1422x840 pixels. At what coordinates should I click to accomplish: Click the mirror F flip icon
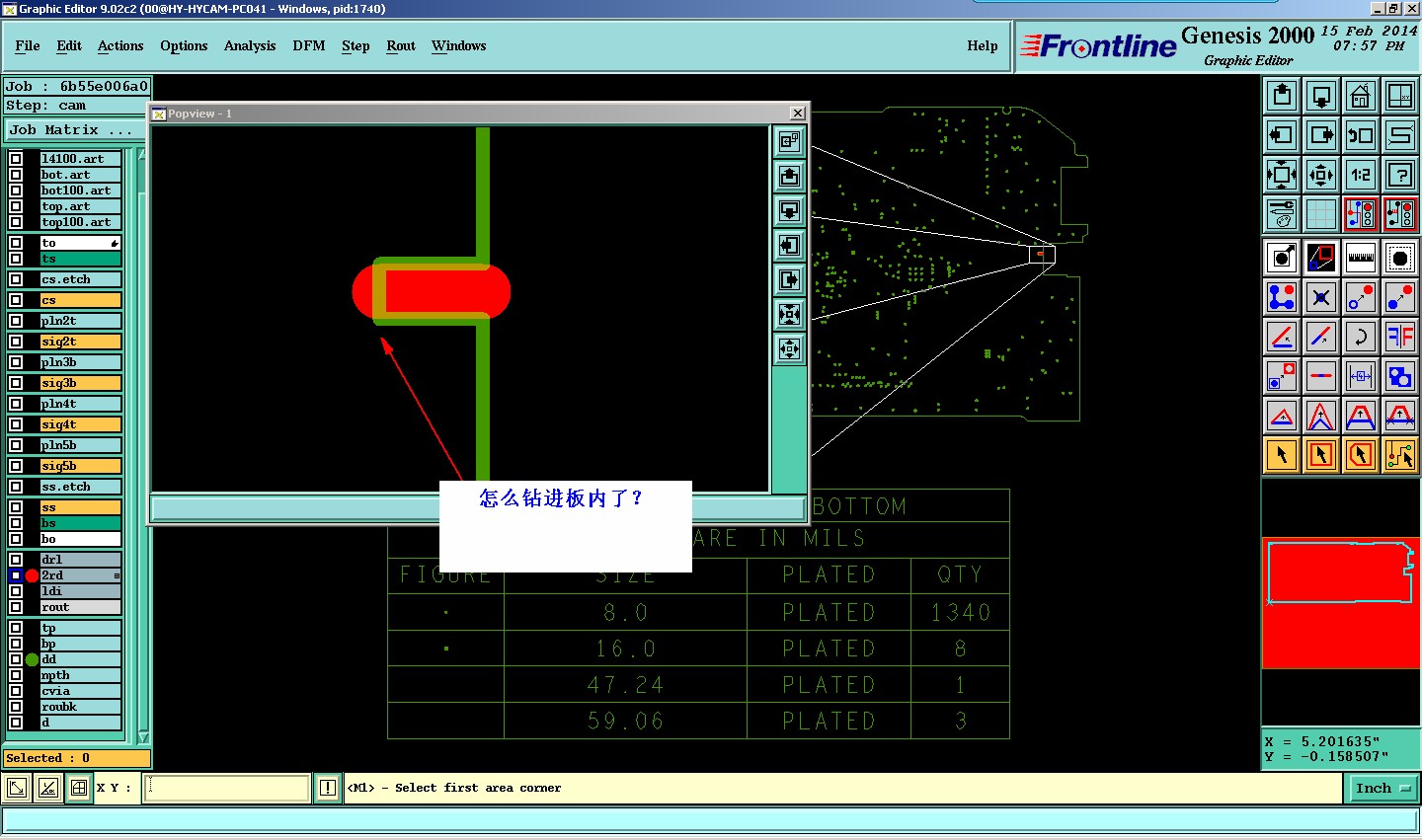1400,337
